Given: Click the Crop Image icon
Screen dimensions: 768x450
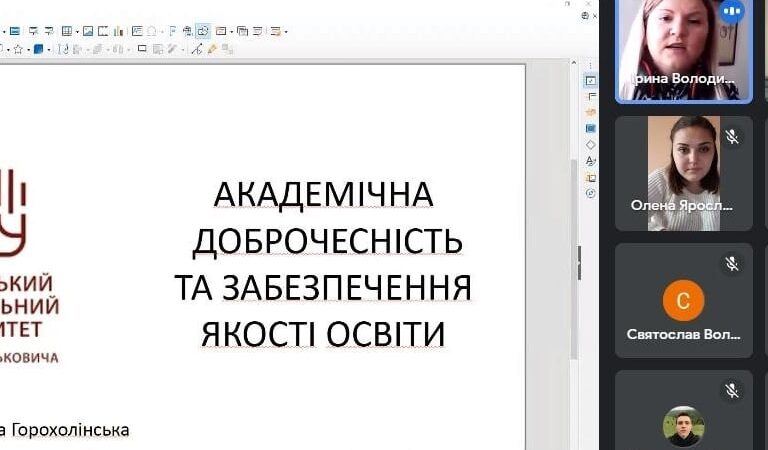Looking at the screenshot, I should (157, 49).
